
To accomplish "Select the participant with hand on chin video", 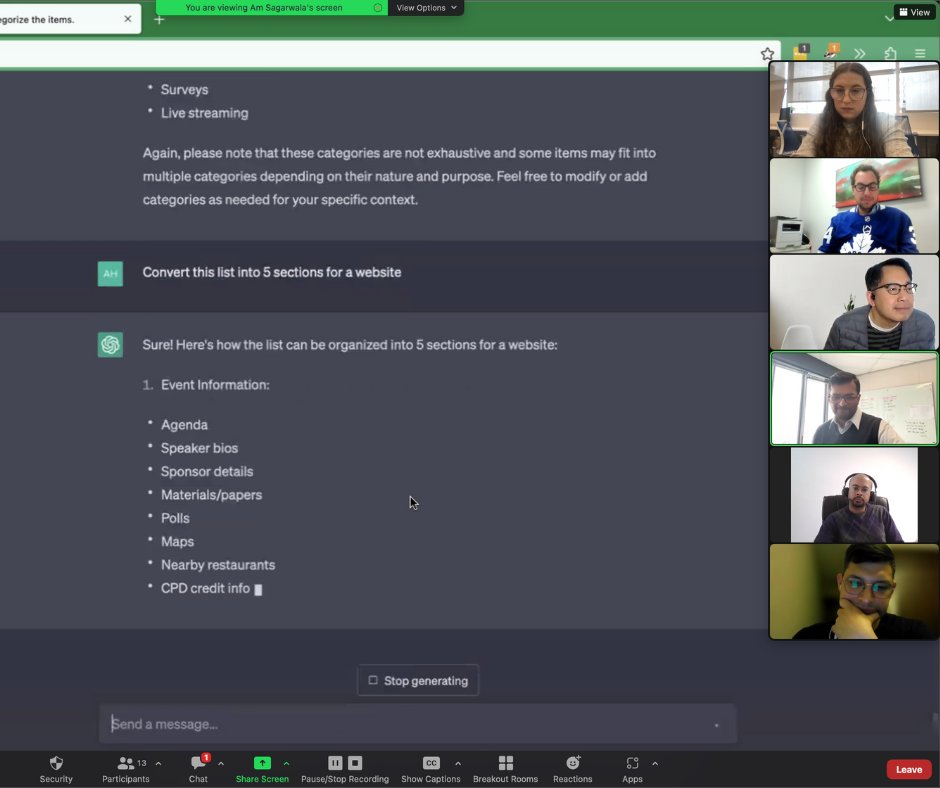I will click(x=854, y=592).
